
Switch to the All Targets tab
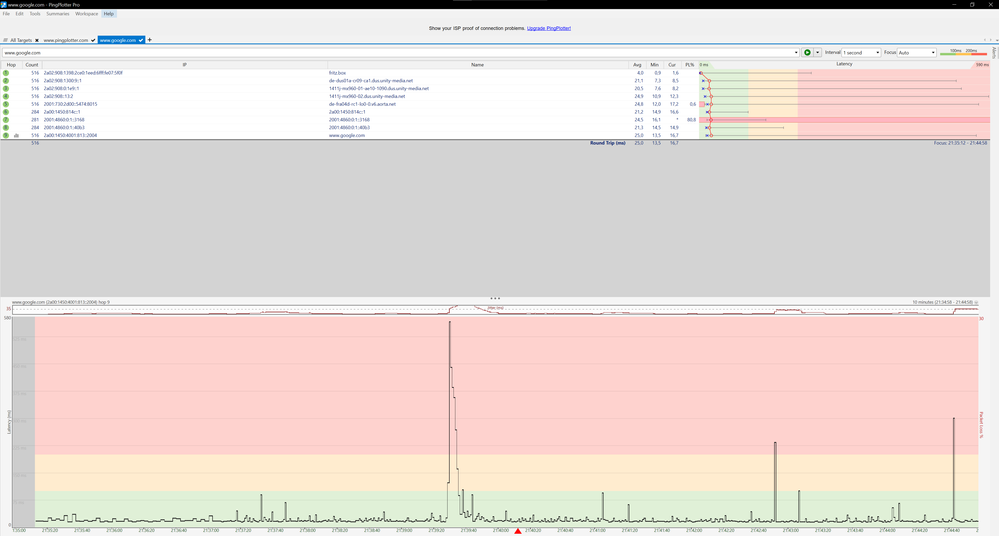(21, 40)
